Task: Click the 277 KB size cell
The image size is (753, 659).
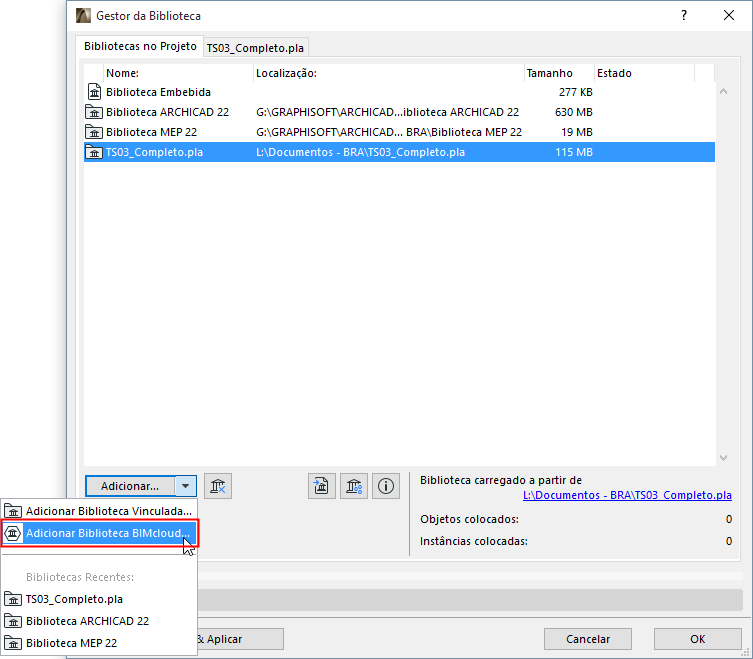Action: (x=575, y=92)
